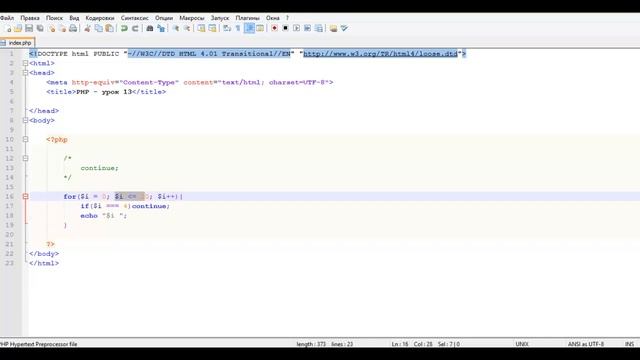
Task: Zoom out using the toolbar magnifier
Action: point(187,29)
